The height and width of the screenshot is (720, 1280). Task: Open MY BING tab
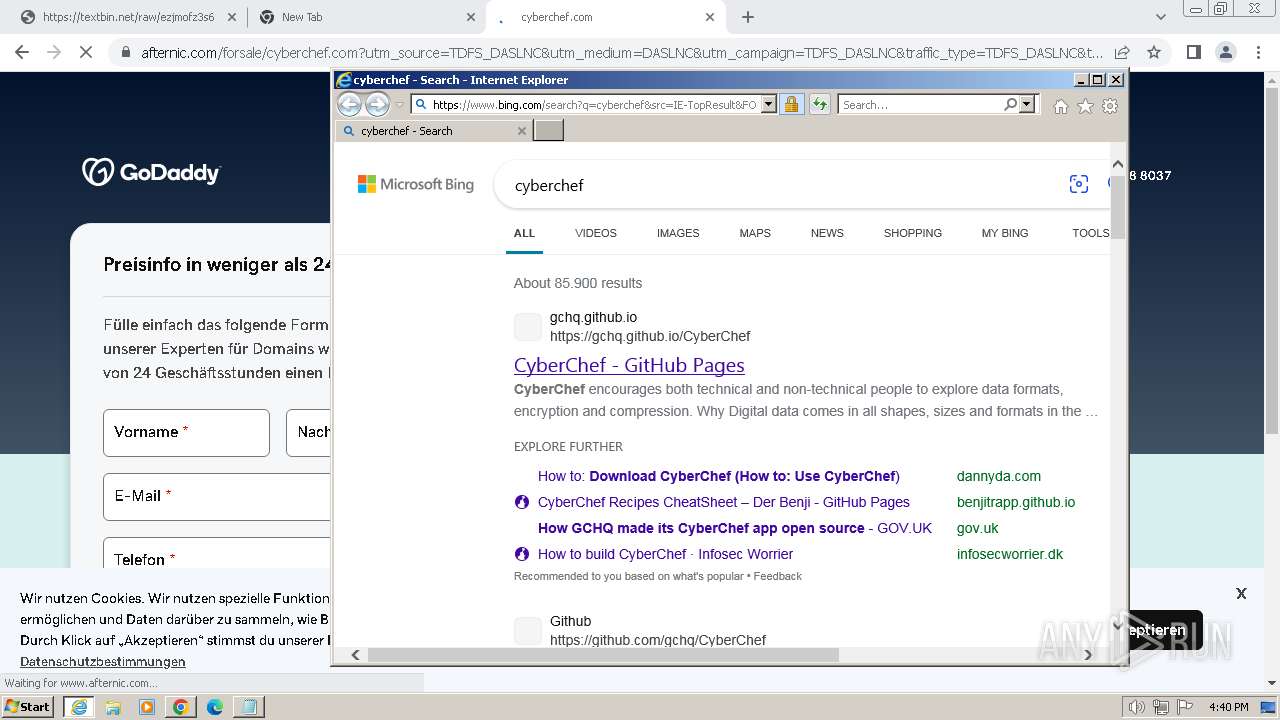pos(1005,233)
